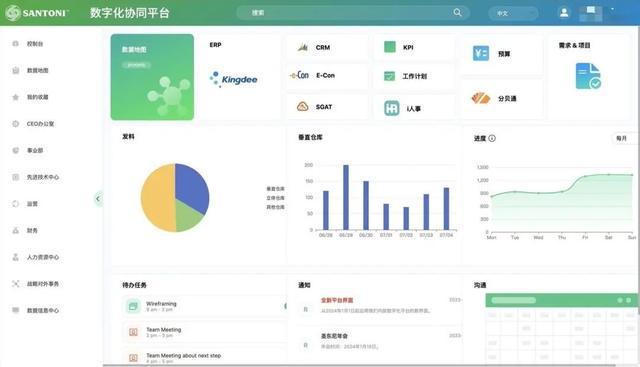Click the search input field

point(353,13)
